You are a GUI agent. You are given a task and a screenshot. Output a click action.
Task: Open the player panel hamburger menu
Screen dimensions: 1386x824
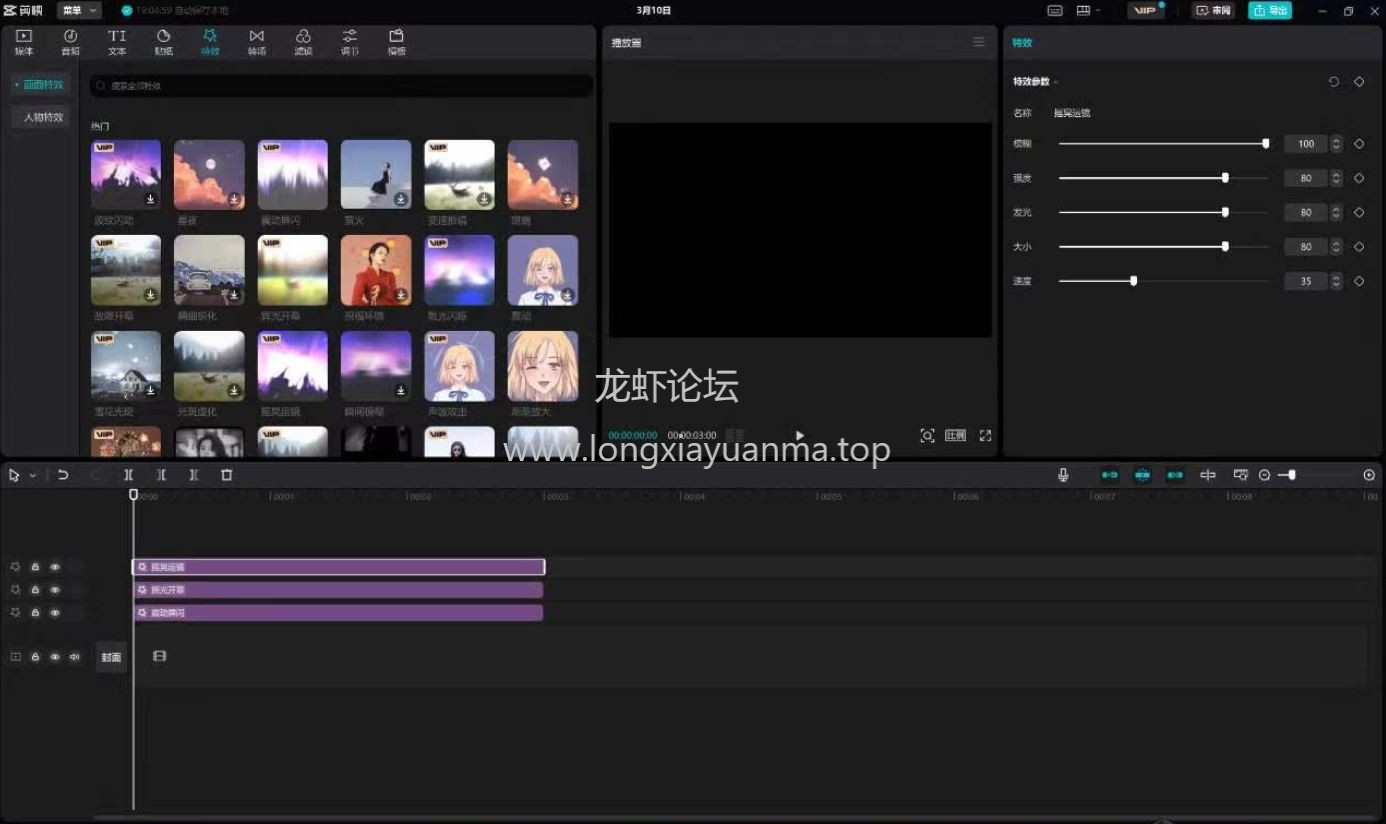click(x=979, y=42)
